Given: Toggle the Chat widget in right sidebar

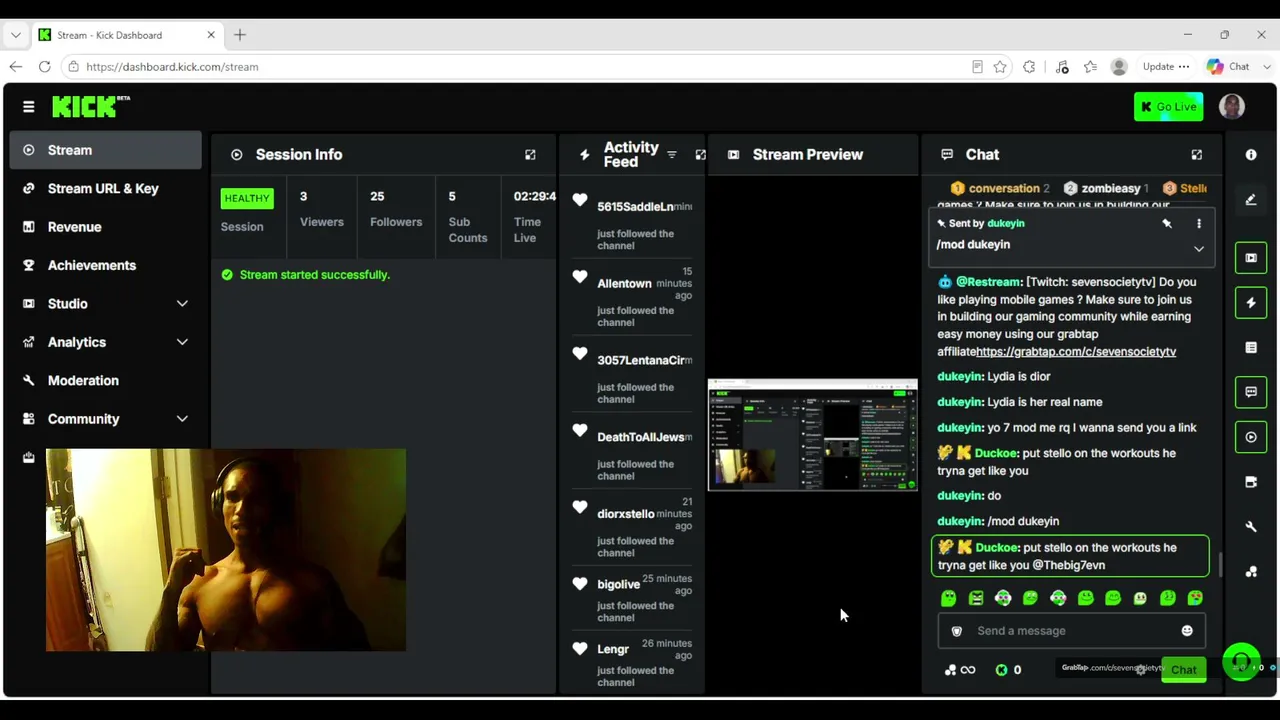Looking at the screenshot, I should 1251,392.
